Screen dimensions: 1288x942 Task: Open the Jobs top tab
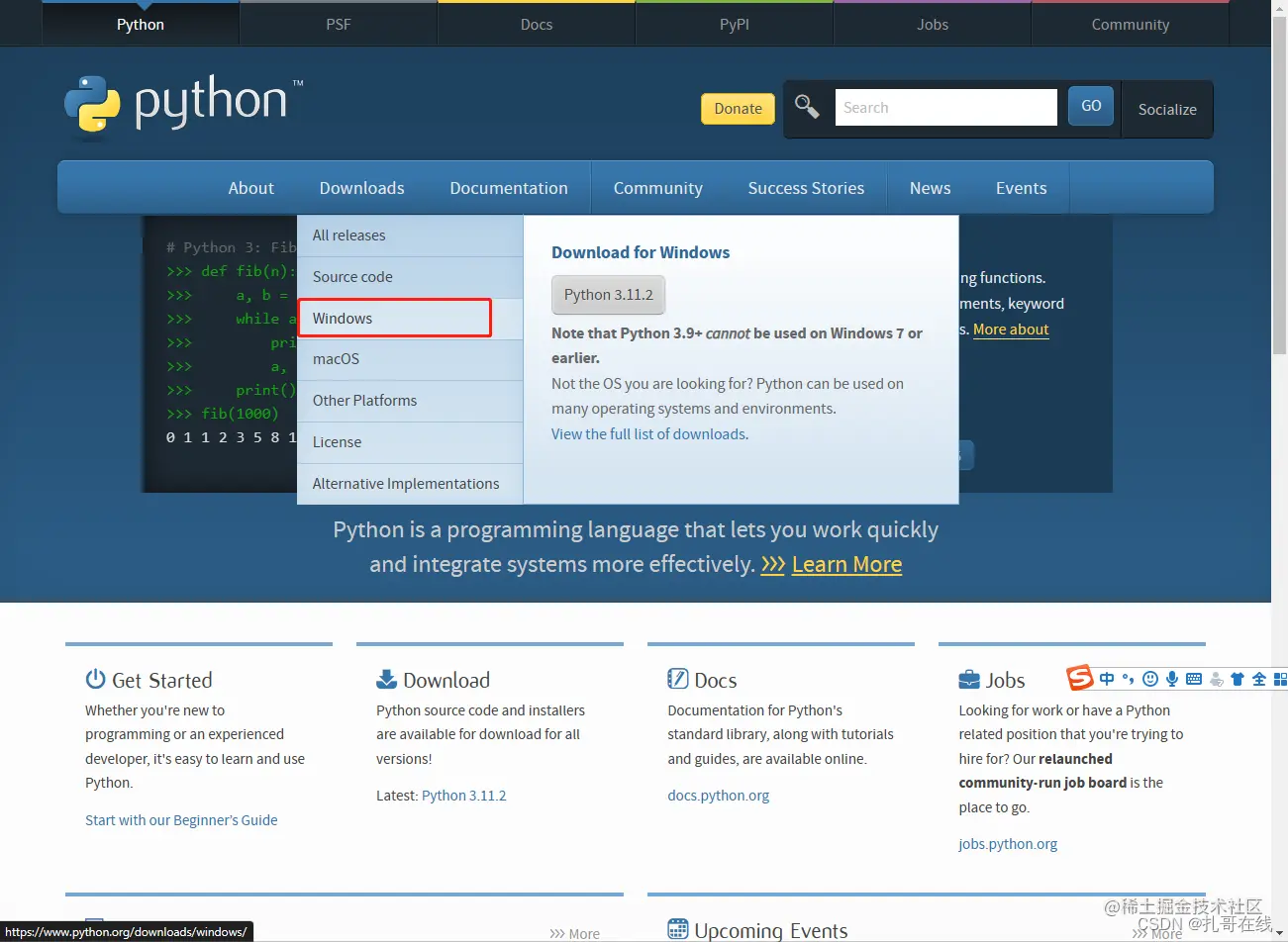(933, 24)
